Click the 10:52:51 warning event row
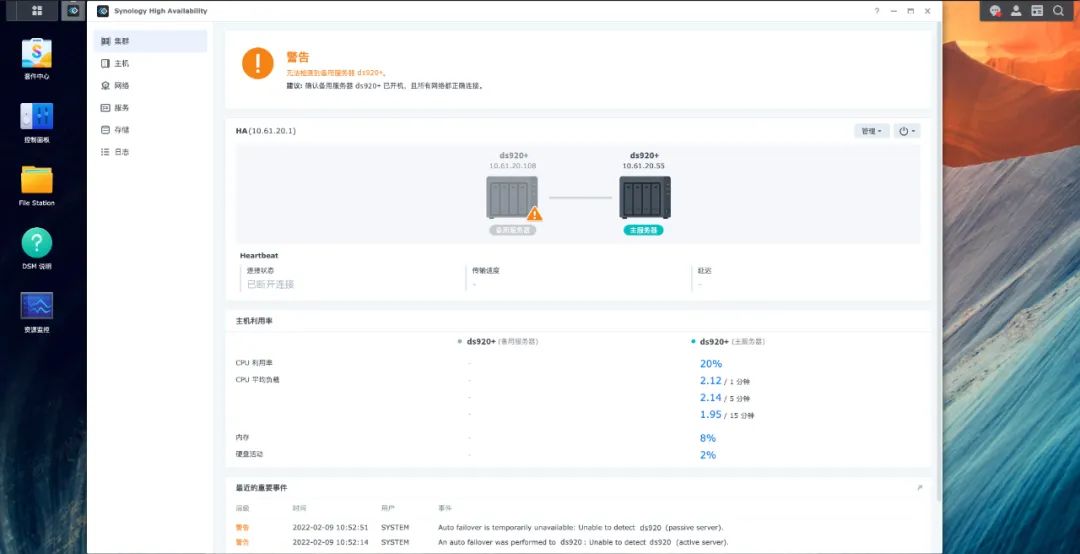Screen dimensions: 1080x554 579,528
